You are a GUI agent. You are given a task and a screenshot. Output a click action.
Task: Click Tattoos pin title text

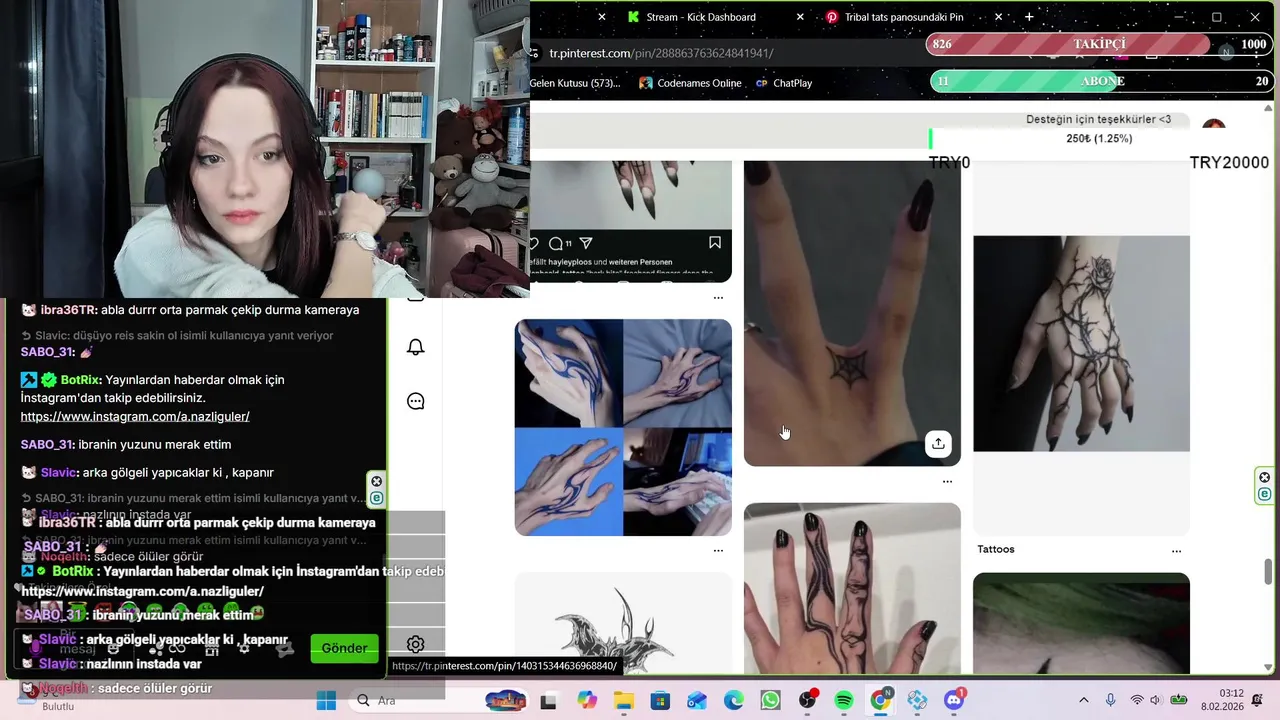[x=996, y=549]
